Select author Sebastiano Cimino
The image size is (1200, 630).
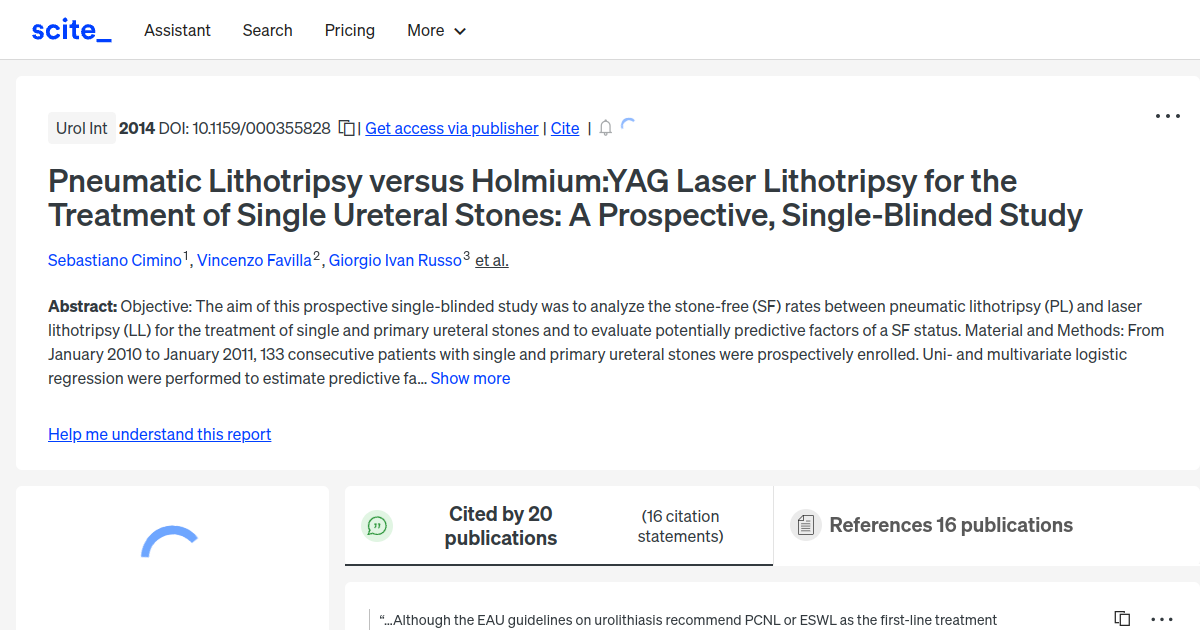click(115, 260)
